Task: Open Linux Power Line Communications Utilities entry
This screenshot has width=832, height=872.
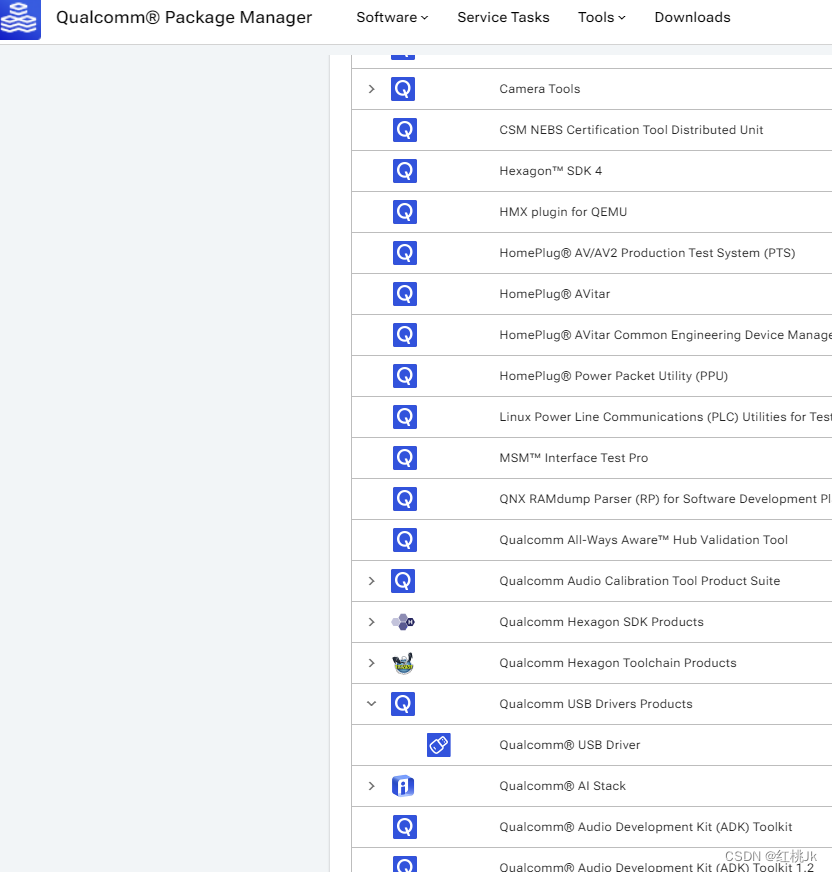Action: pyautogui.click(x=665, y=417)
